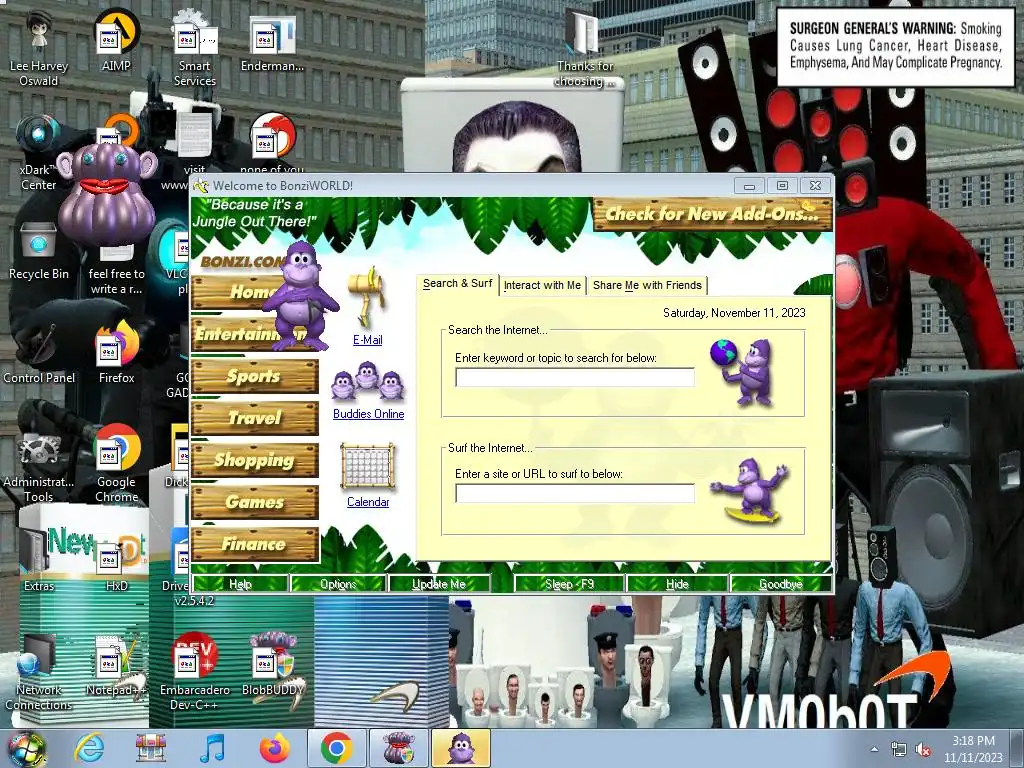Click the network tray icon
1024x768 pixels.
899,750
